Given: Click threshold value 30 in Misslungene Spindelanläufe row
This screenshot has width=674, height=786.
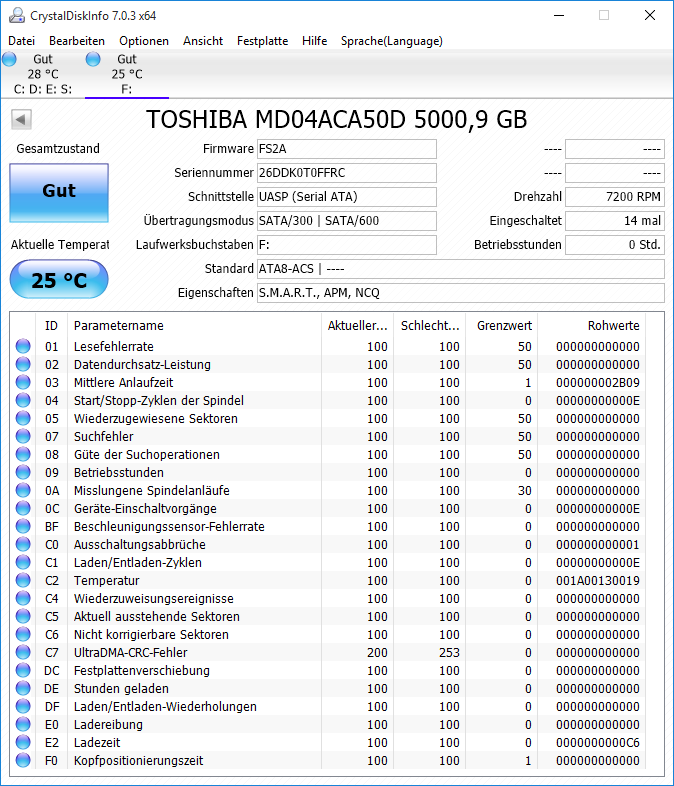Looking at the screenshot, I should [525, 491].
